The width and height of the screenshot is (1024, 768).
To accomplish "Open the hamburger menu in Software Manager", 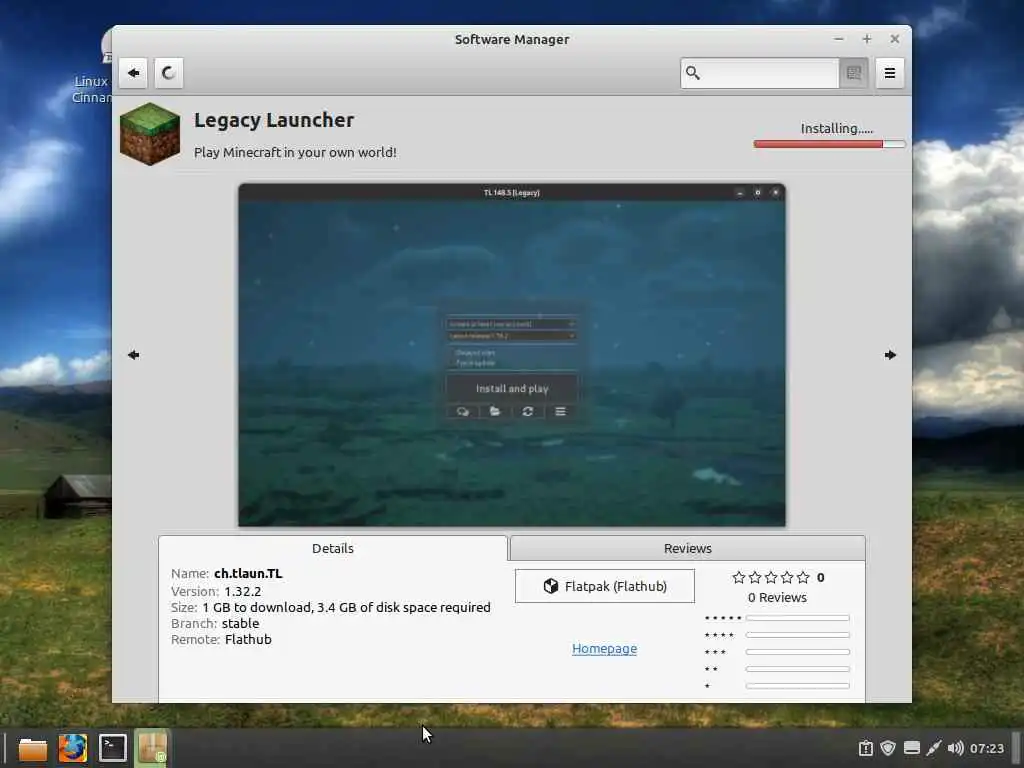I will [889, 72].
